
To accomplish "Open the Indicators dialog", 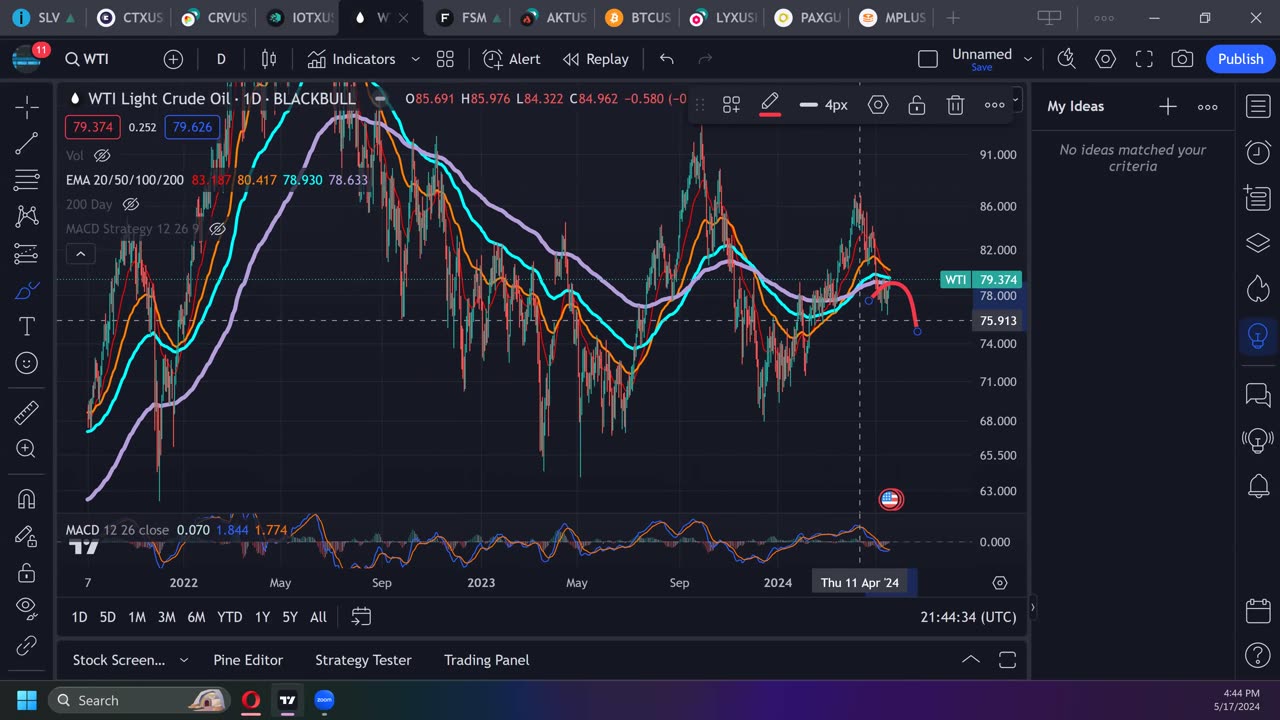I will (351, 59).
